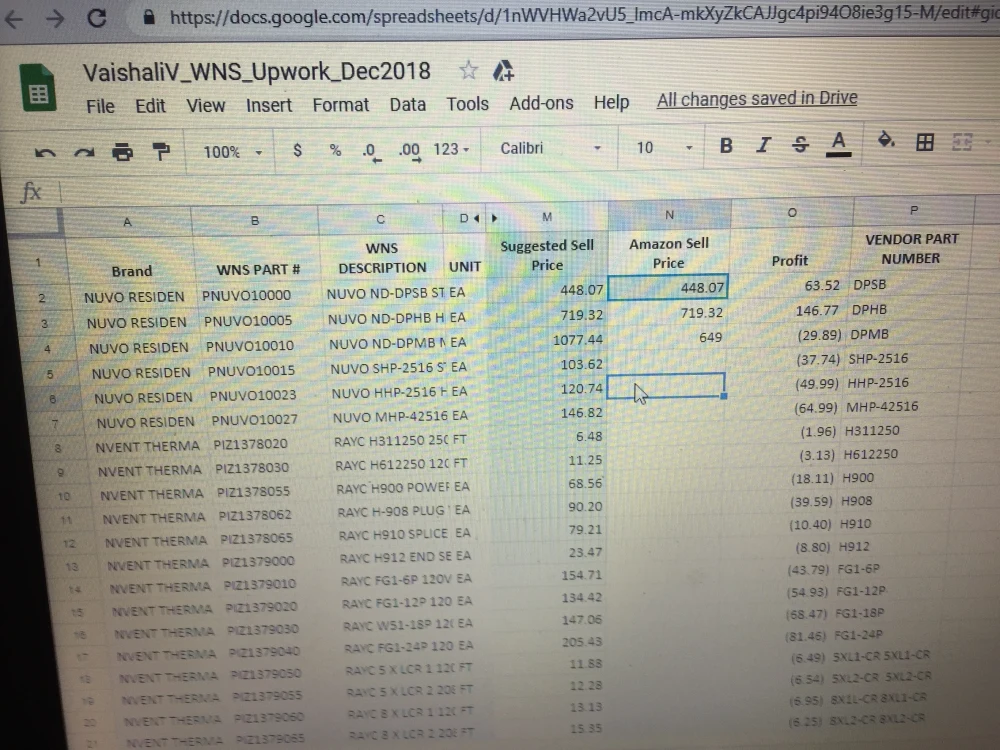Open the Edit menu

pyautogui.click(x=150, y=106)
